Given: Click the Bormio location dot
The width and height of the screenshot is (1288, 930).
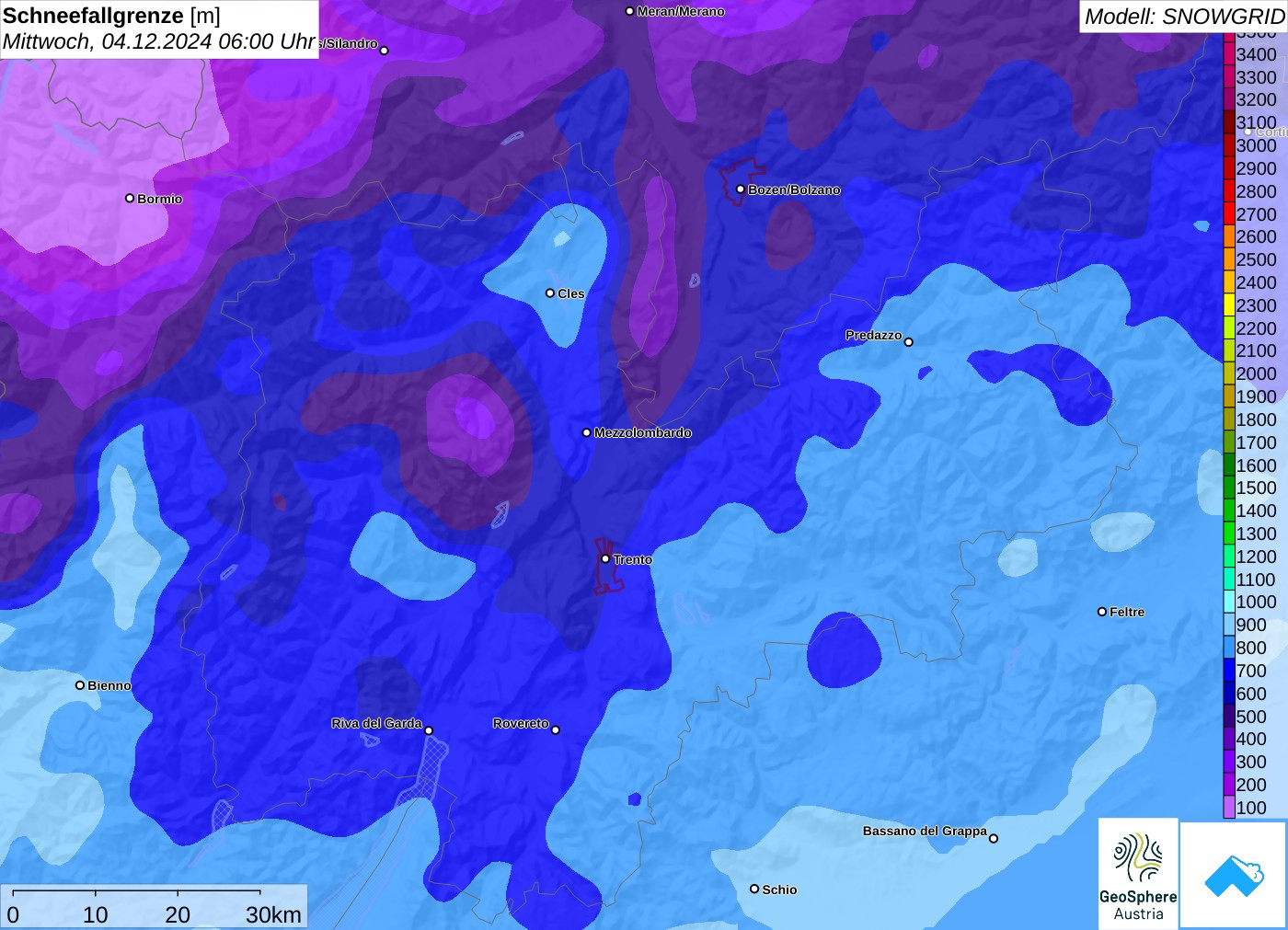Looking at the screenshot, I should [130, 198].
